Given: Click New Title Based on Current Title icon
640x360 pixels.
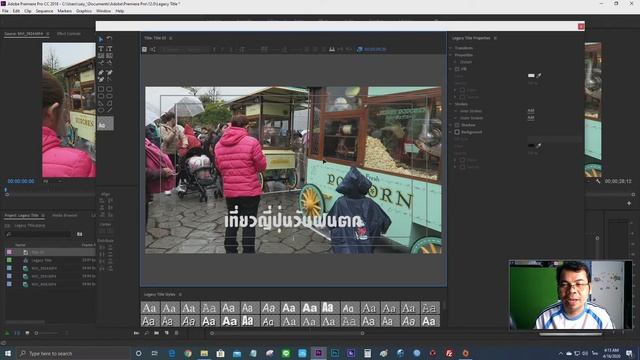Looking at the screenshot, I should pyautogui.click(x=144, y=49).
